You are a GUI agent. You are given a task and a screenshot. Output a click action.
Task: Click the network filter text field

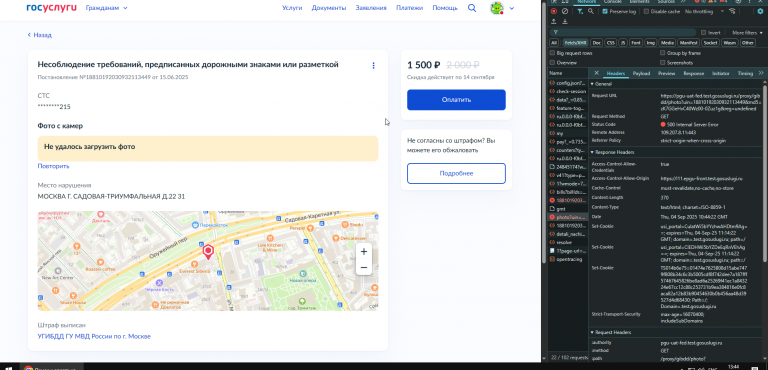pos(622,32)
